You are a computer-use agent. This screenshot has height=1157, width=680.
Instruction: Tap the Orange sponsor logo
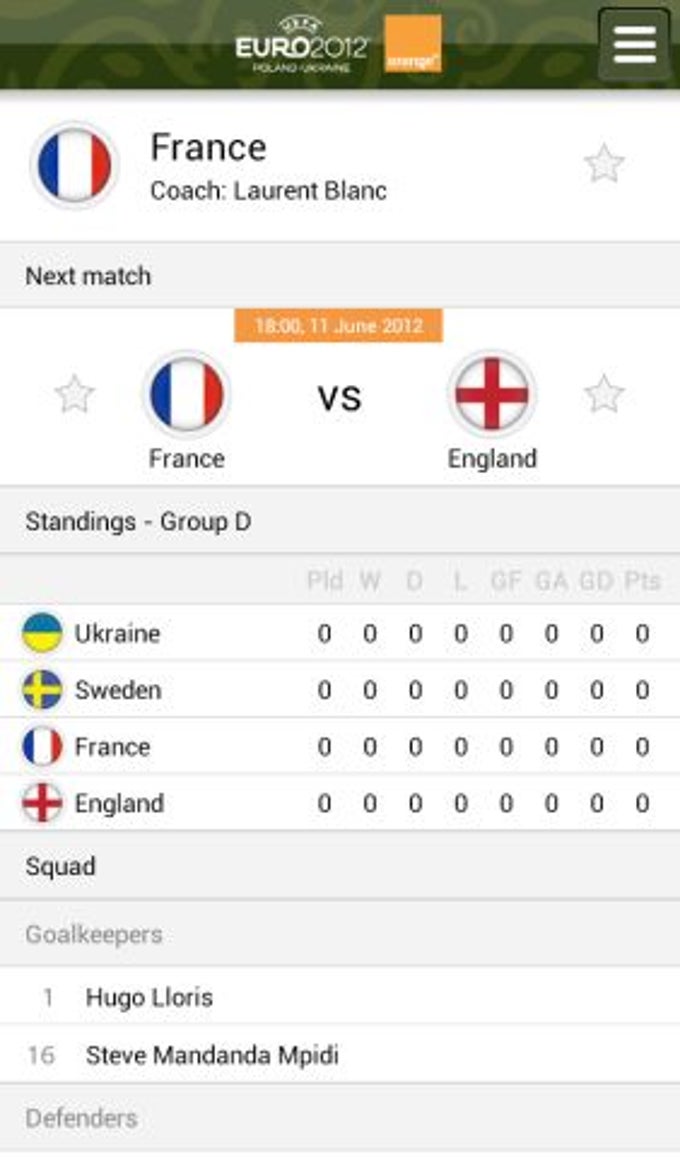[x=413, y=45]
